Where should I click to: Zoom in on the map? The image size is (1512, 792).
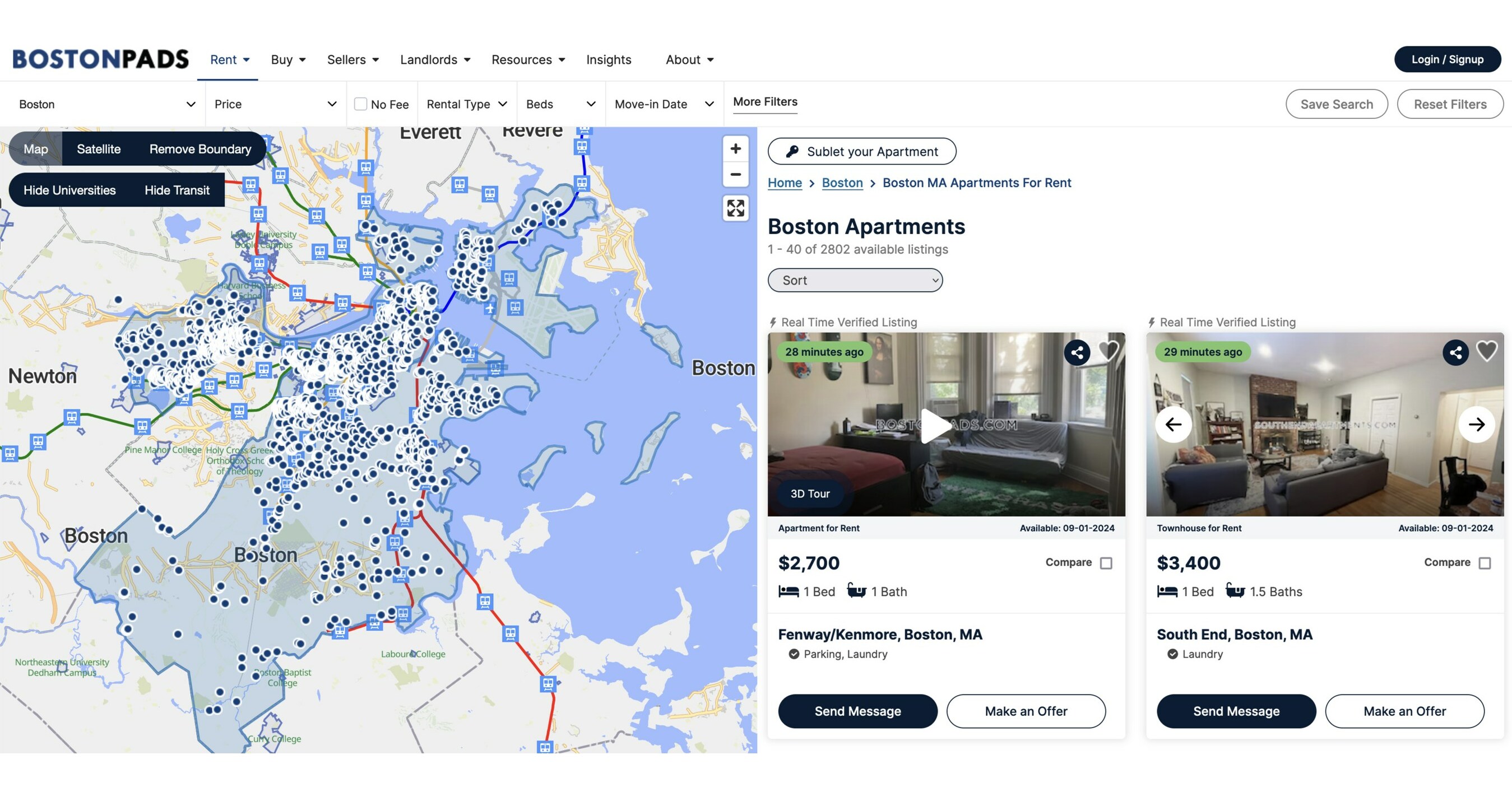pos(735,149)
